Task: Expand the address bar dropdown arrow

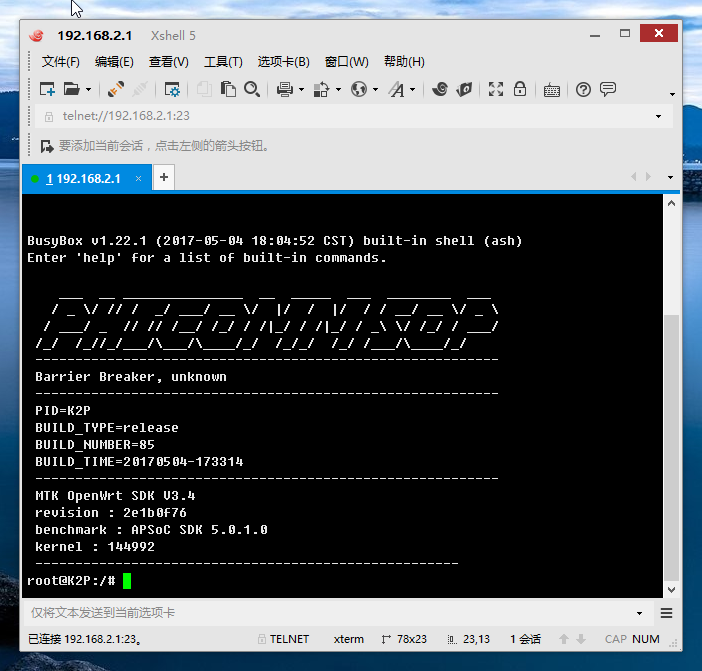Action: tap(659, 116)
